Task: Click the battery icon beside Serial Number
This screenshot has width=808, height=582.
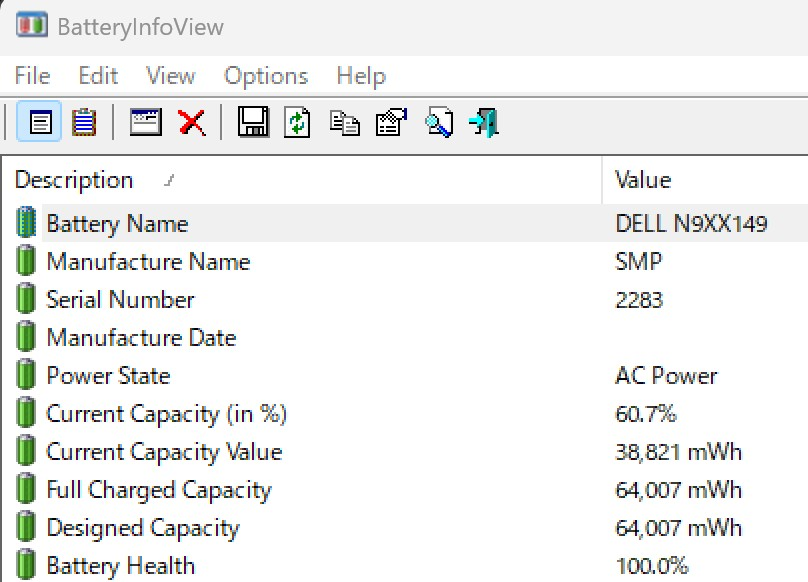Action: pos(26,298)
